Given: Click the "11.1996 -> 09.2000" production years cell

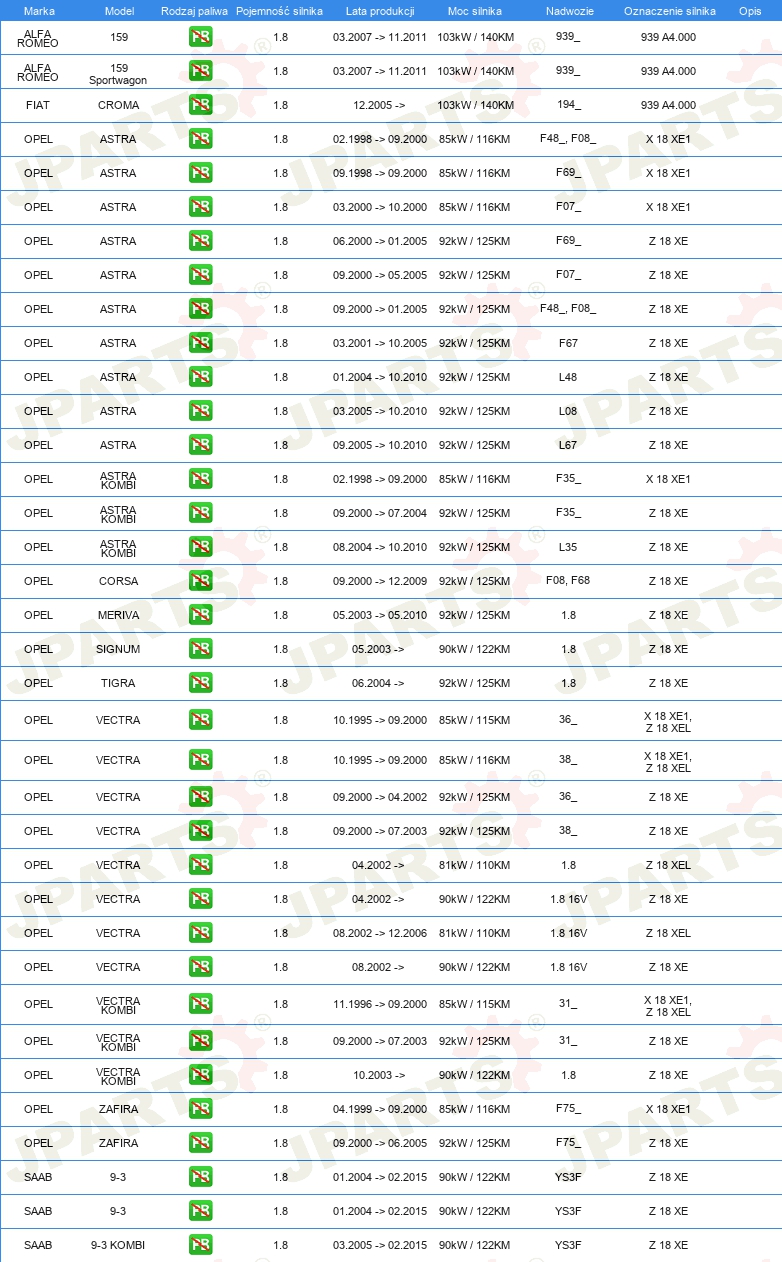Looking at the screenshot, I should (380, 1004).
